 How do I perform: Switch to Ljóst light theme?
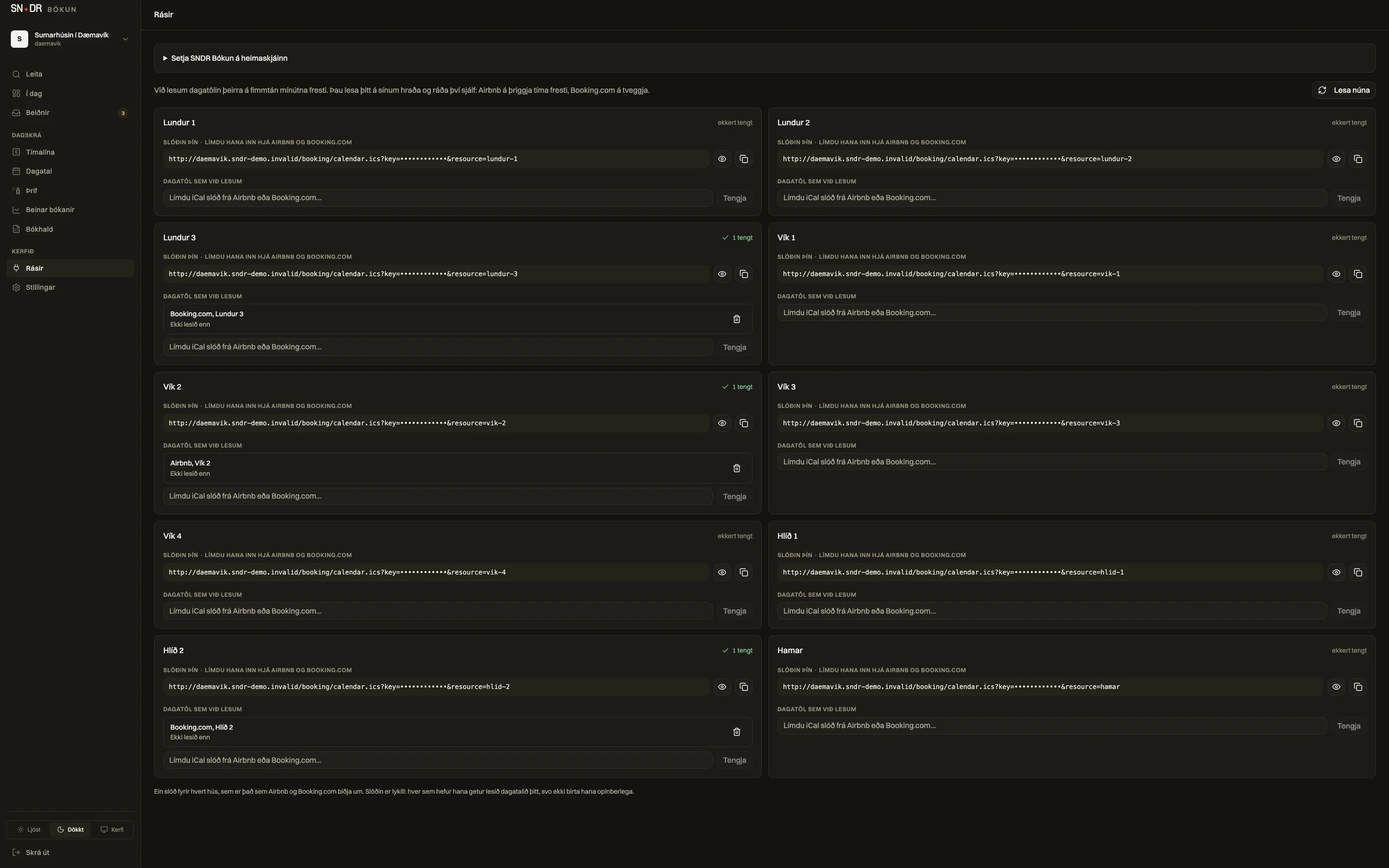click(29, 829)
